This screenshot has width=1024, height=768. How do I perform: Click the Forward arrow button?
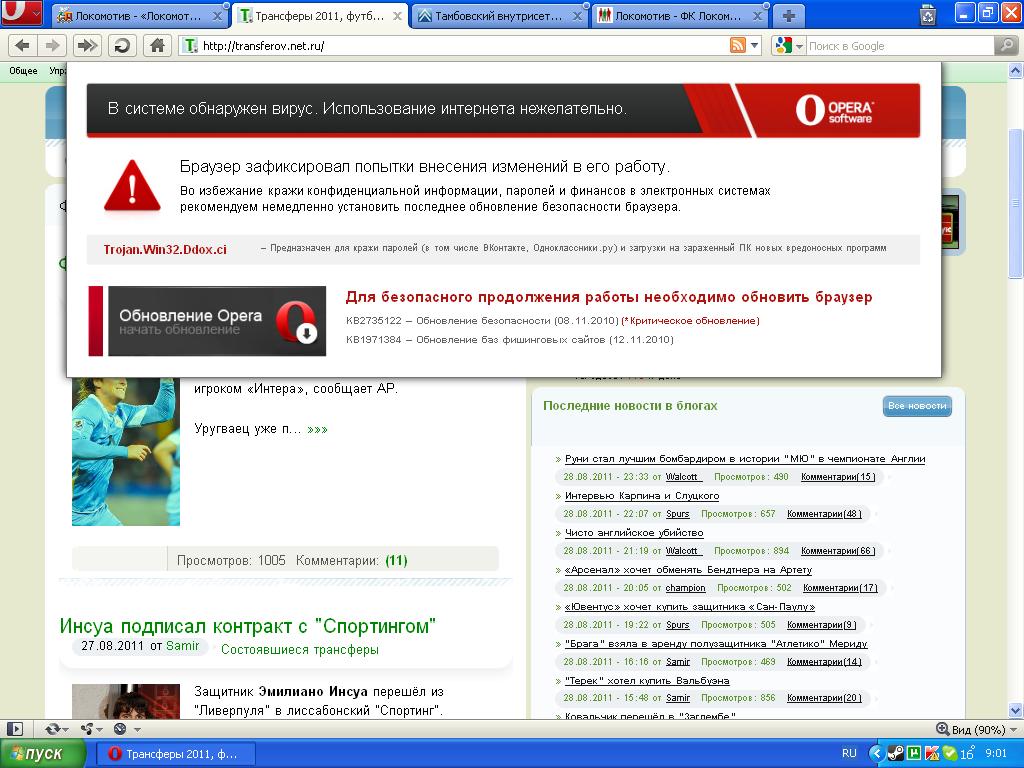click(52, 46)
